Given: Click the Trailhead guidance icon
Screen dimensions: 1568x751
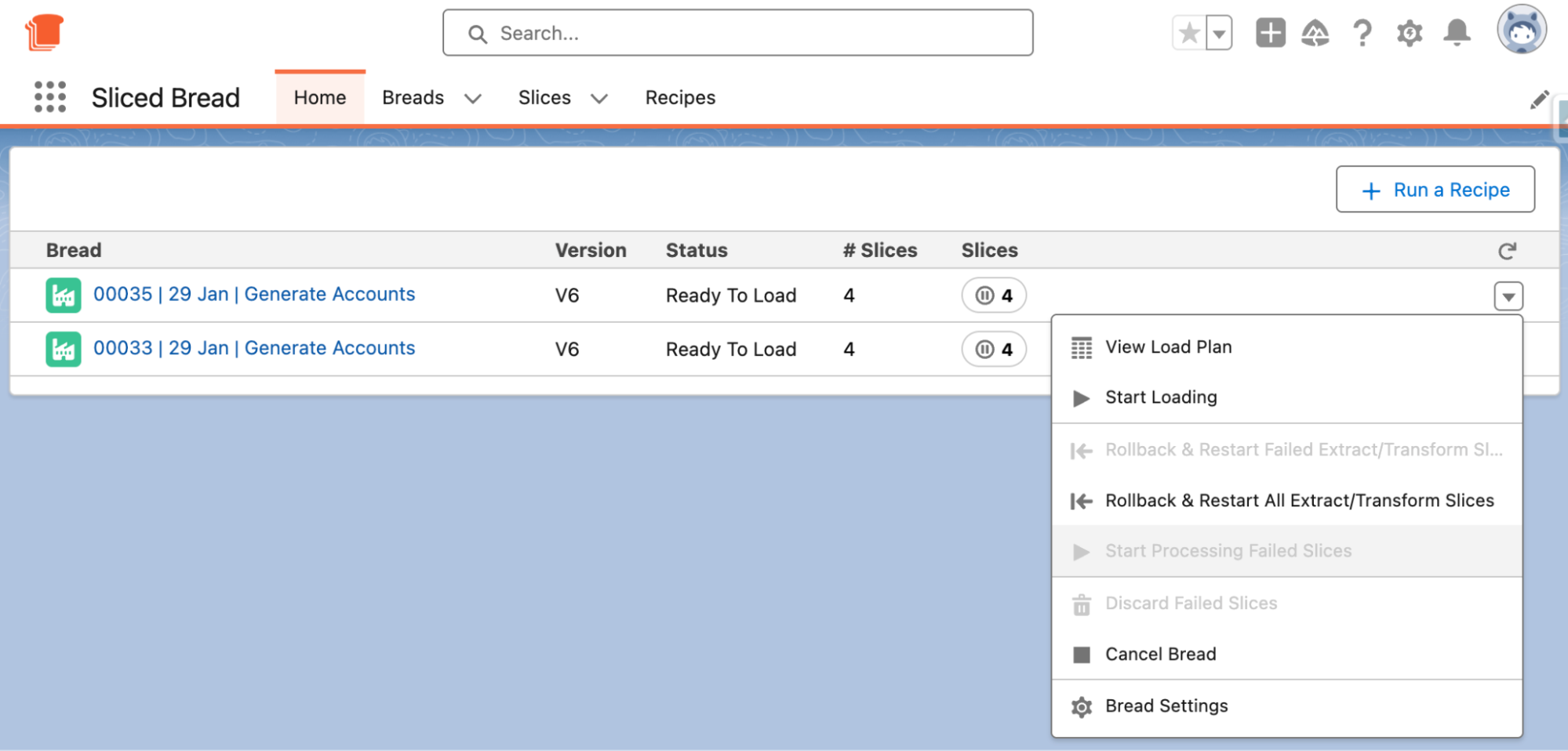Looking at the screenshot, I should coord(1315,33).
